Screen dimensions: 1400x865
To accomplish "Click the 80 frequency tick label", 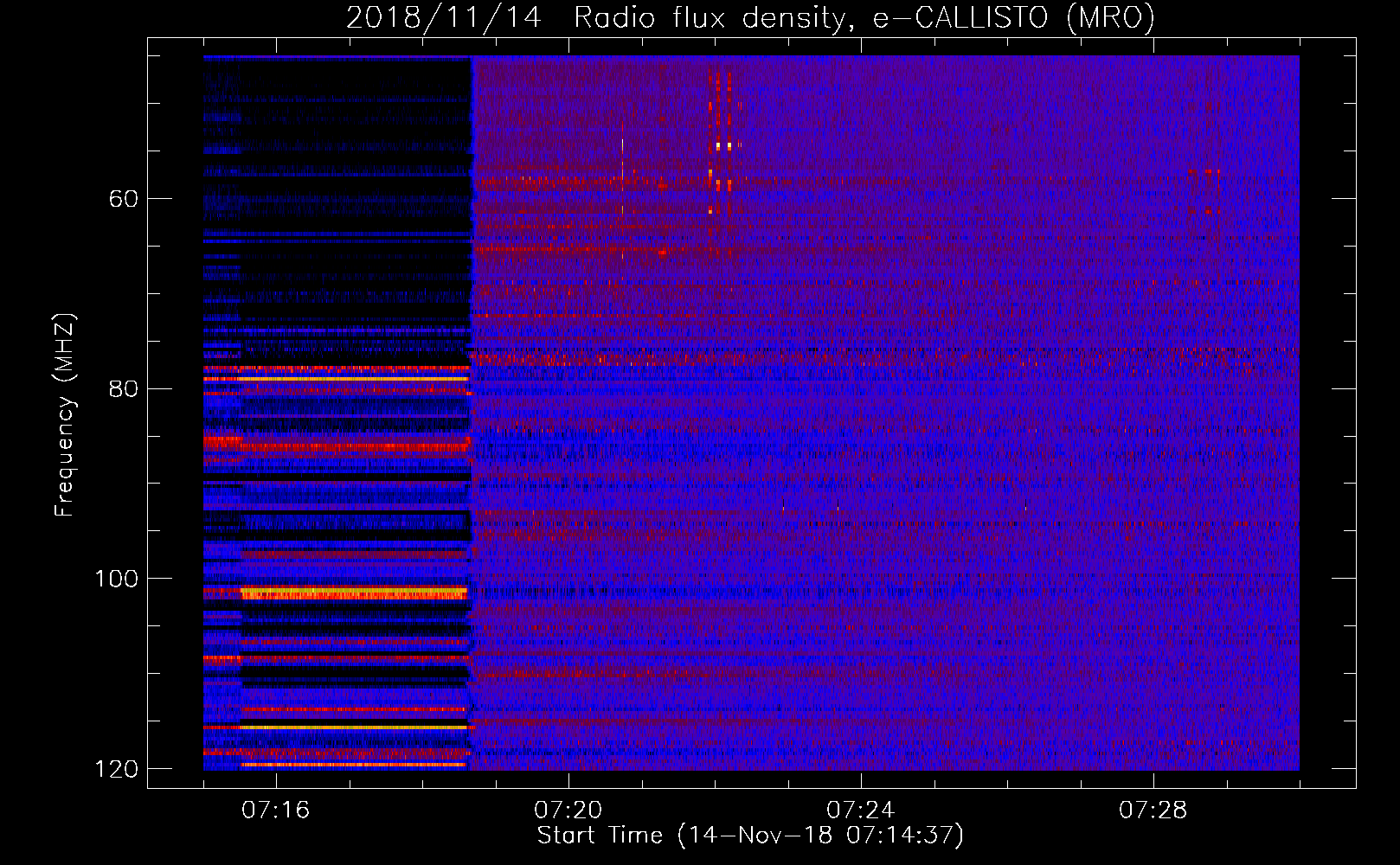I will pyautogui.click(x=124, y=388).
